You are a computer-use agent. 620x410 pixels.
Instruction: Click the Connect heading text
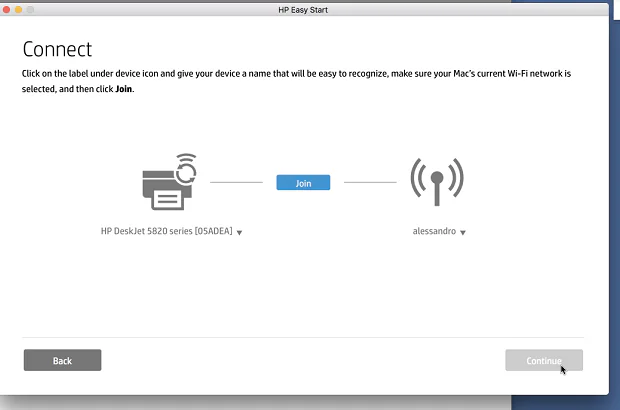point(57,49)
